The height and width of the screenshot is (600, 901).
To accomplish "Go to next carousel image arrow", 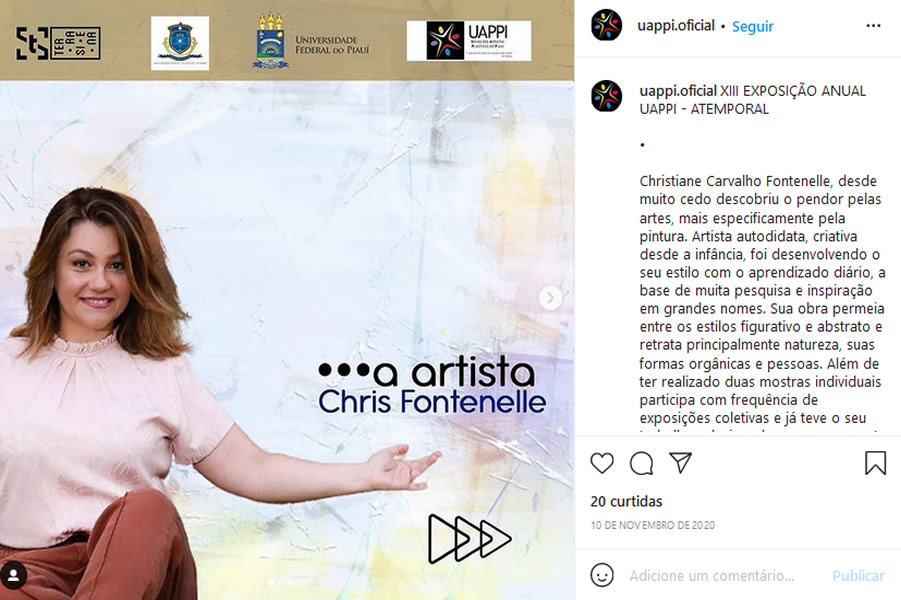I will click(x=550, y=298).
